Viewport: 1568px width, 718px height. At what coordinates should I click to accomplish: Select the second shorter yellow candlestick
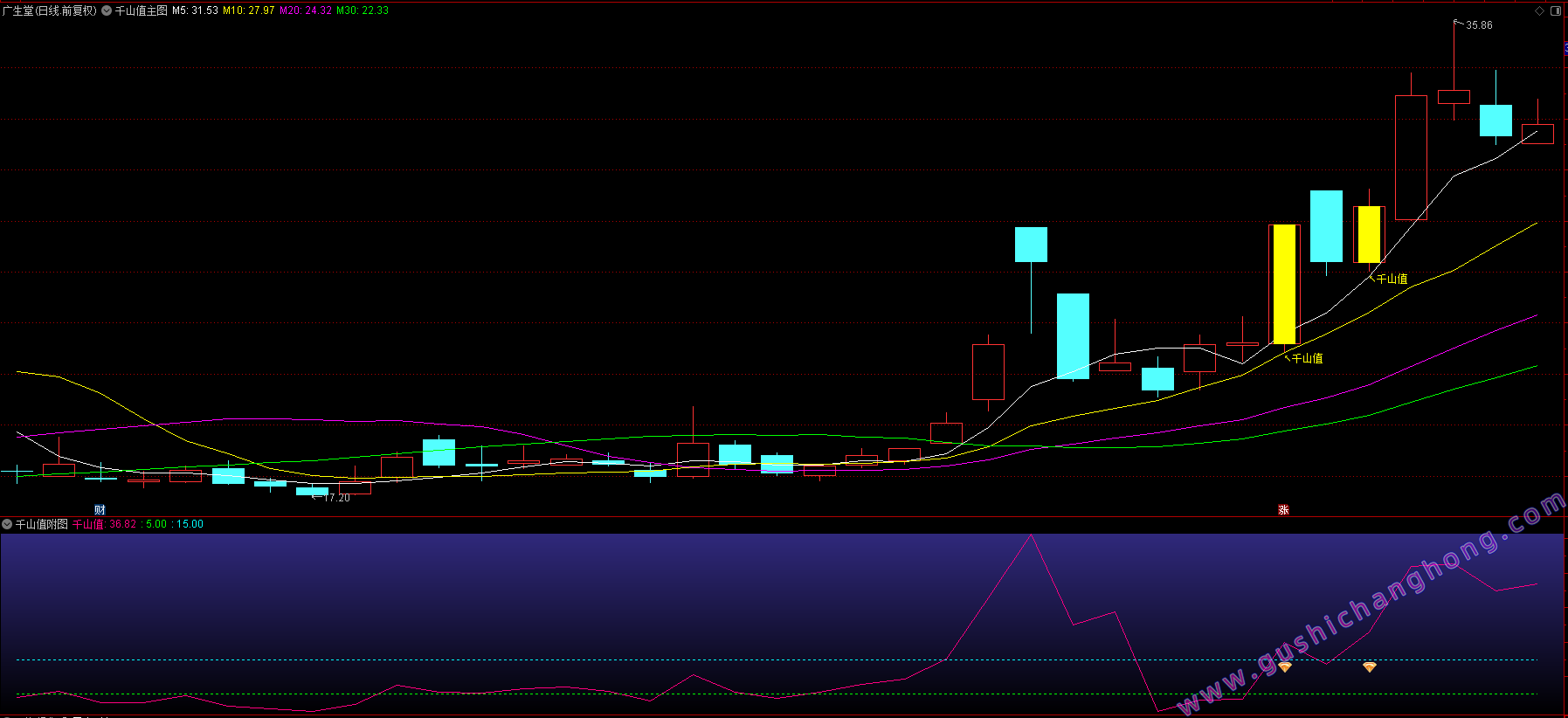click(x=1369, y=234)
